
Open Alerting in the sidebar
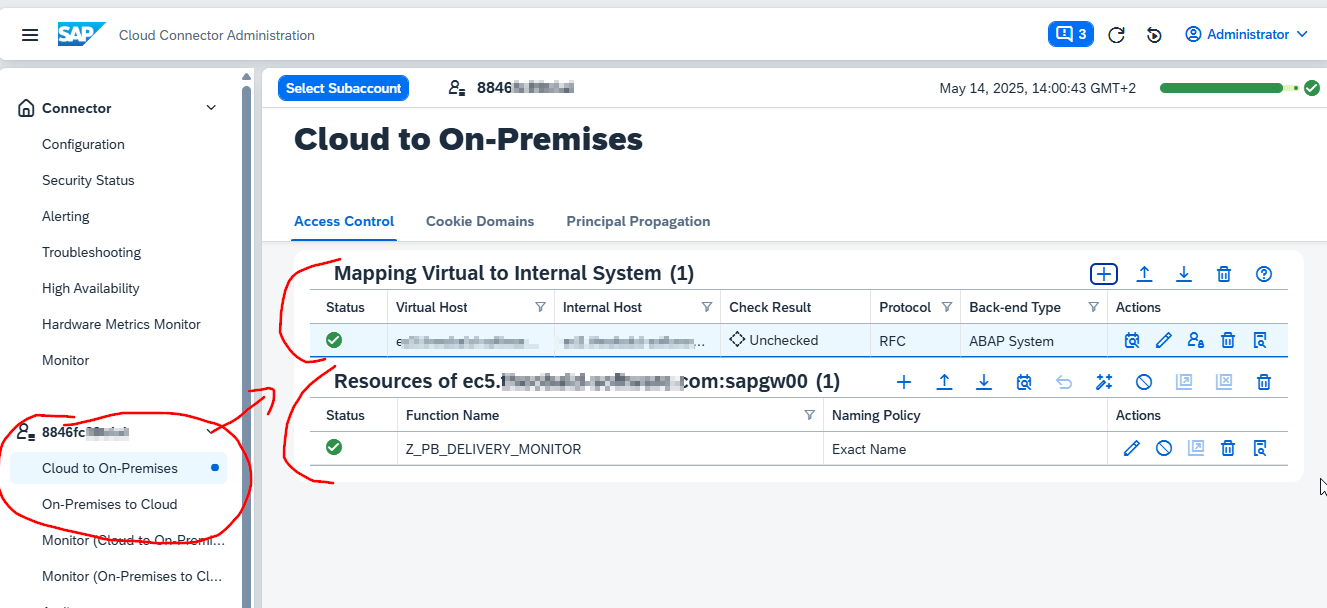point(66,216)
